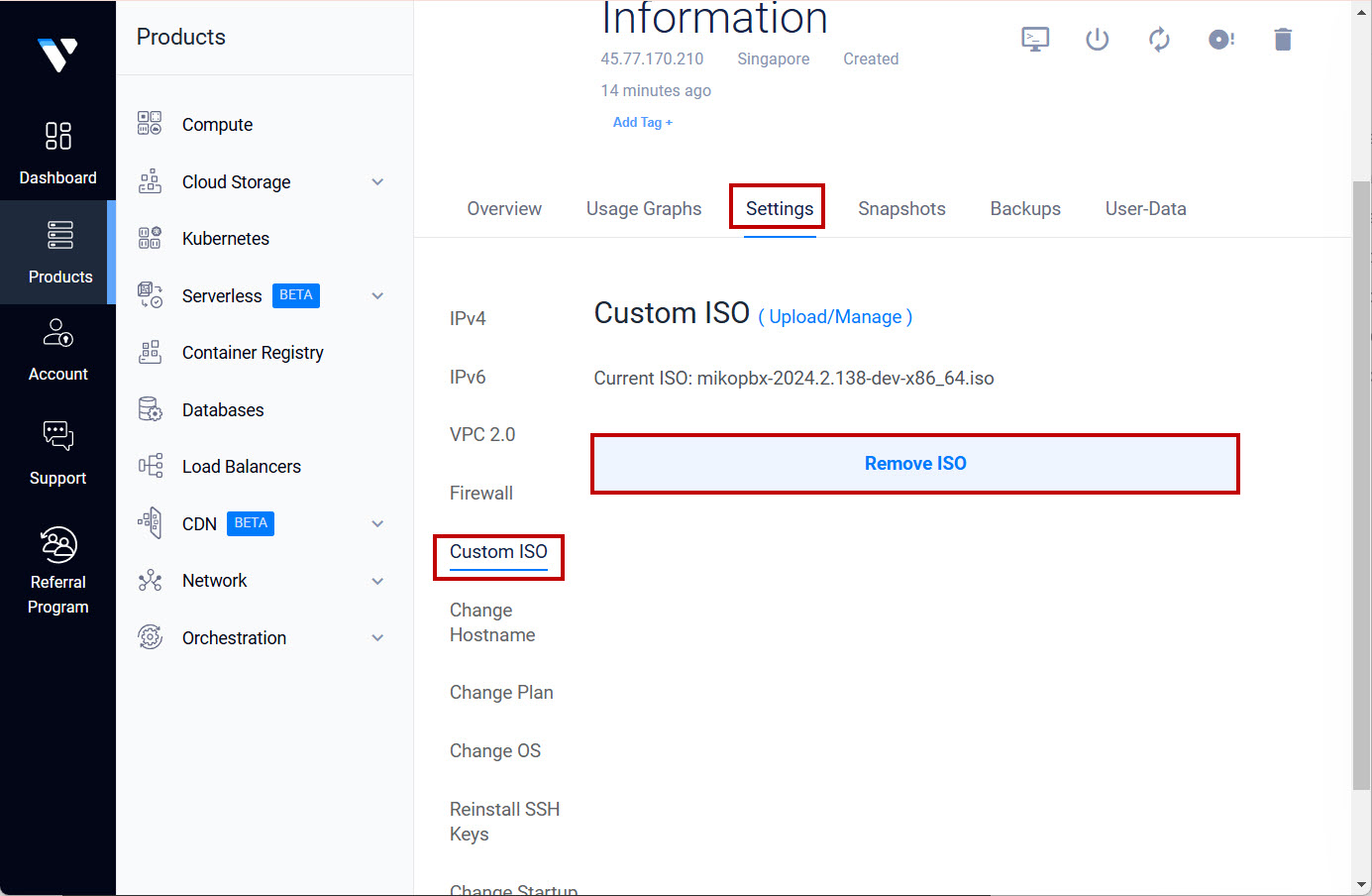
Task: Select Firewall in the settings menu
Action: 481,494
